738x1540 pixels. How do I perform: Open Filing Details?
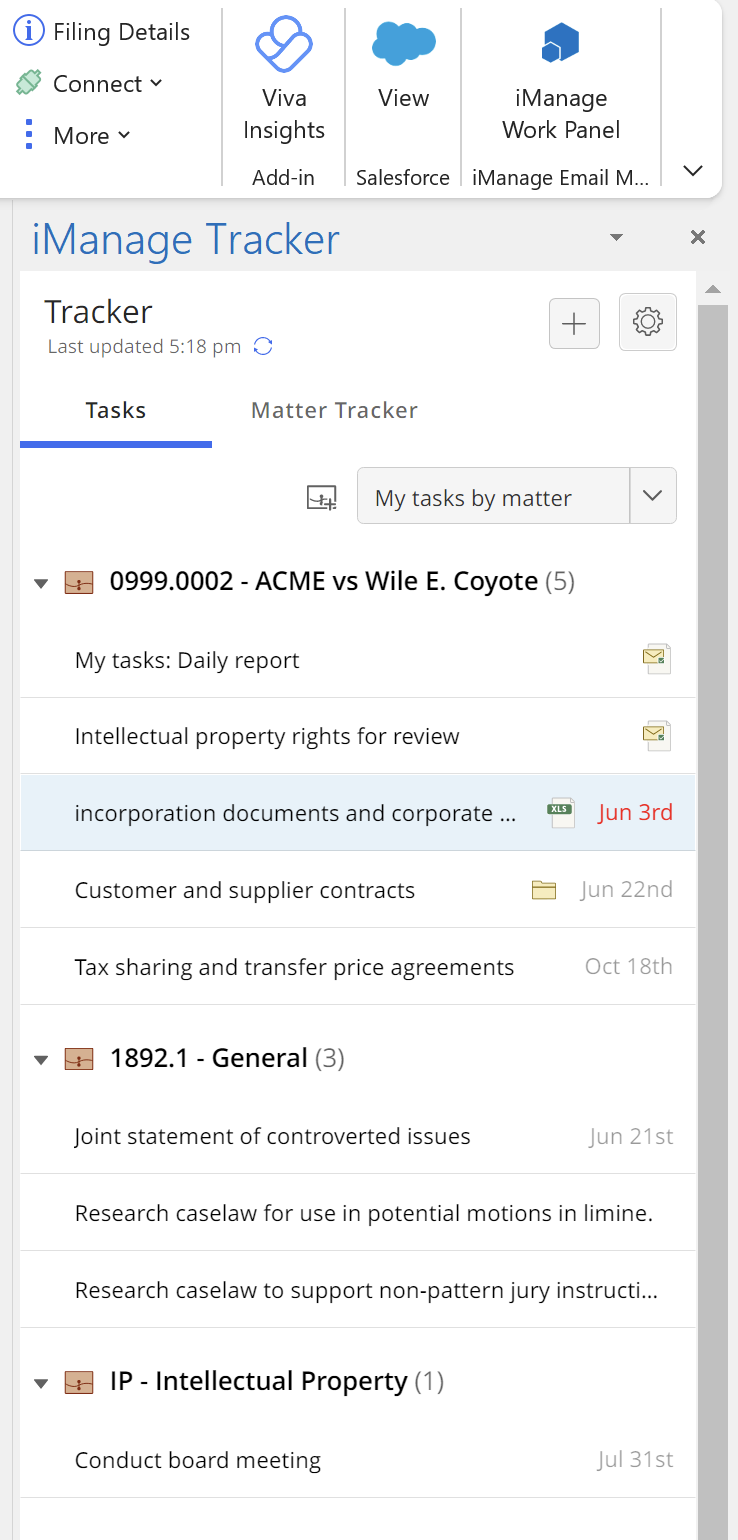point(102,32)
